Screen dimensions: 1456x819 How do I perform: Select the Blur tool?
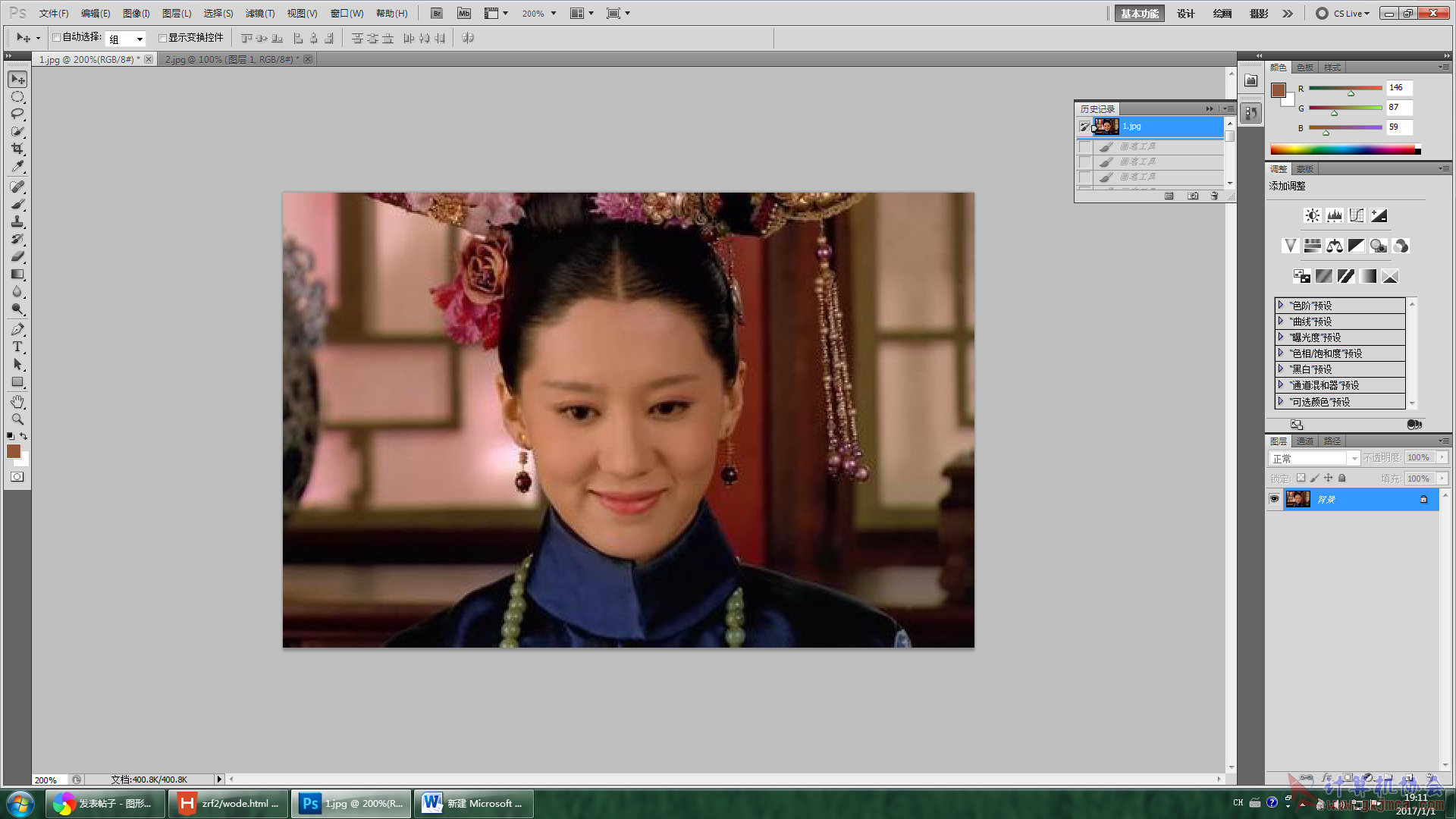tap(17, 291)
